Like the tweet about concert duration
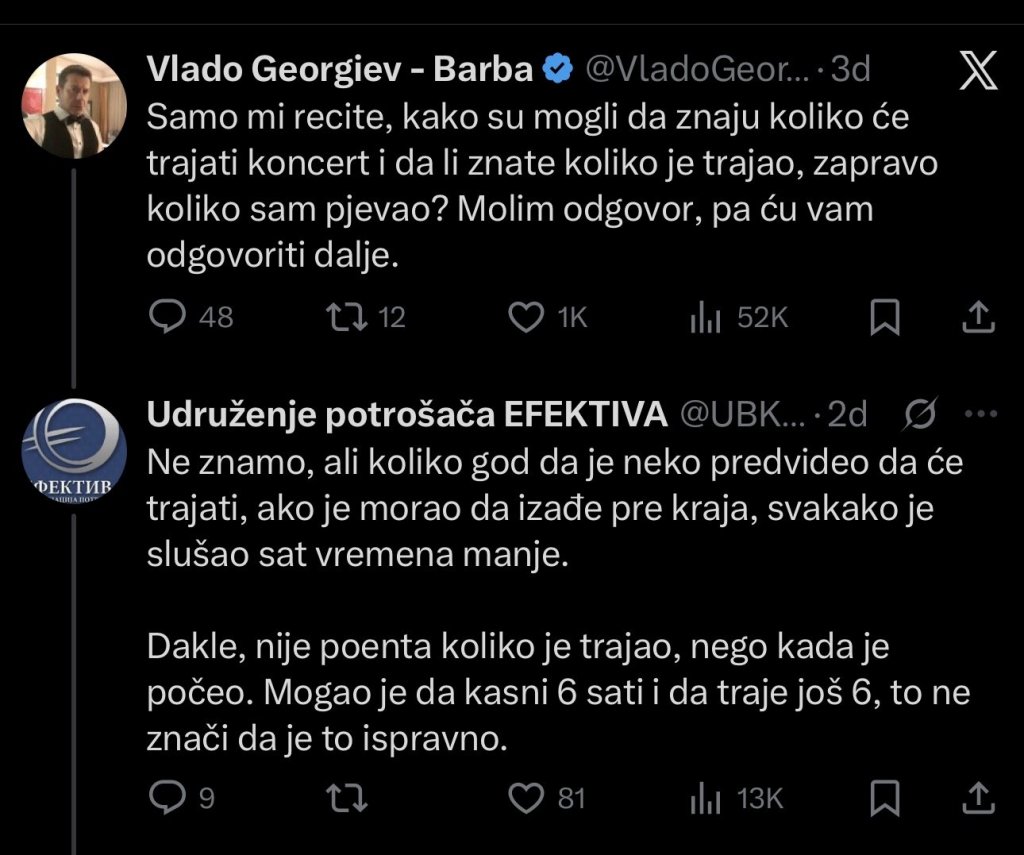Image resolution: width=1024 pixels, height=855 pixels. (x=525, y=318)
